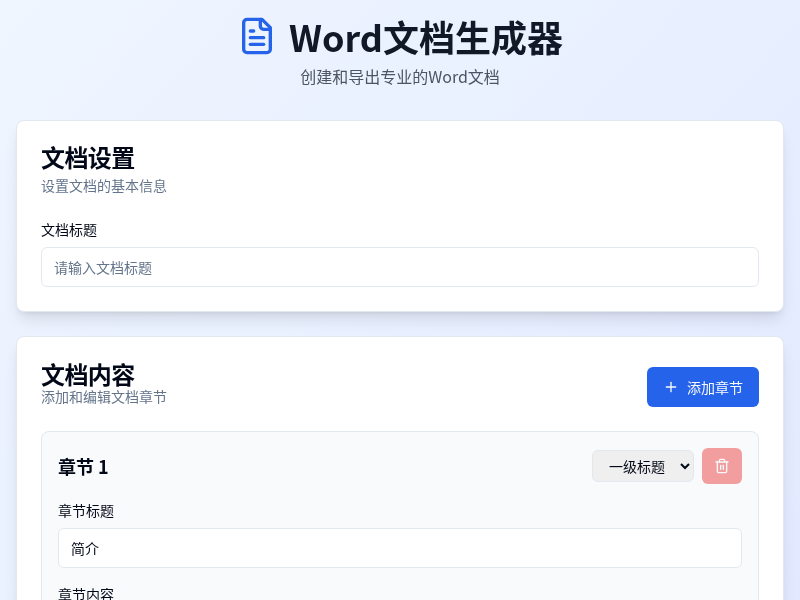Click the 文档内容 section header
The image size is (800, 600).
coord(88,374)
